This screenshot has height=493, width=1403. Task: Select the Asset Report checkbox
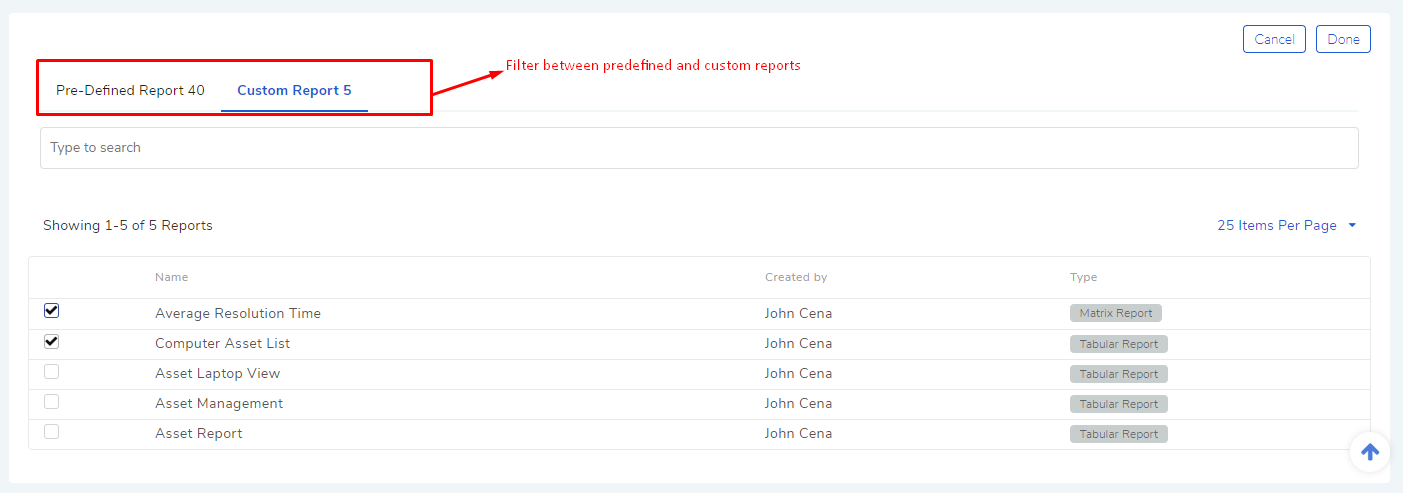click(52, 431)
